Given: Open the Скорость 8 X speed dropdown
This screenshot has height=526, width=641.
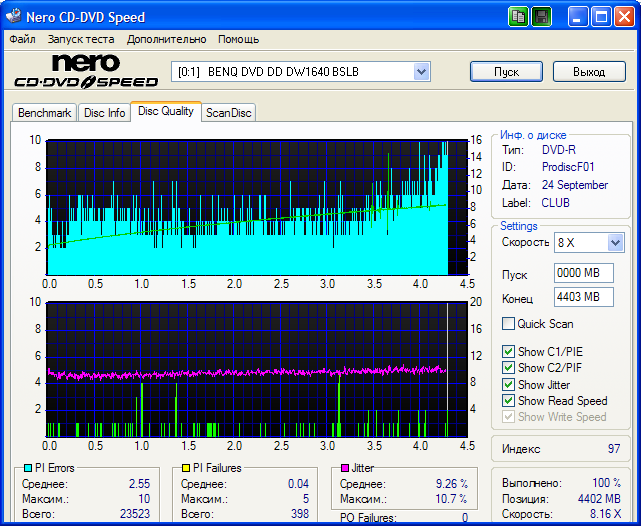Looking at the screenshot, I should [x=615, y=243].
